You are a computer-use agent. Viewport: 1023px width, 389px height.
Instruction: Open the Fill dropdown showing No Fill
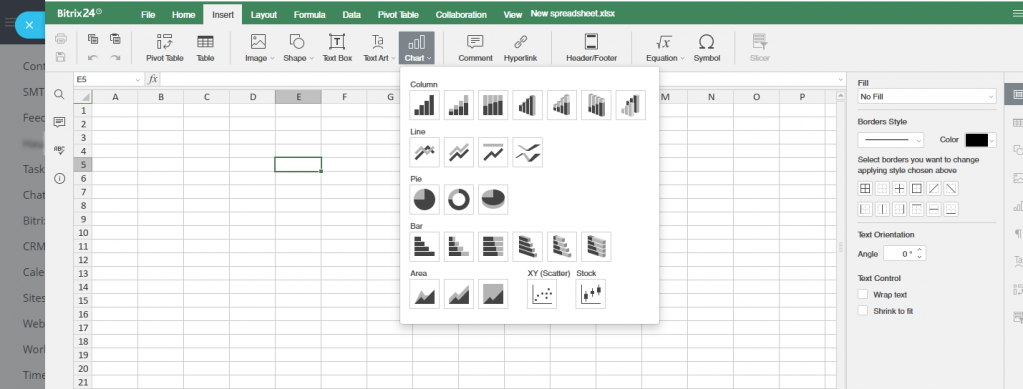(926, 97)
